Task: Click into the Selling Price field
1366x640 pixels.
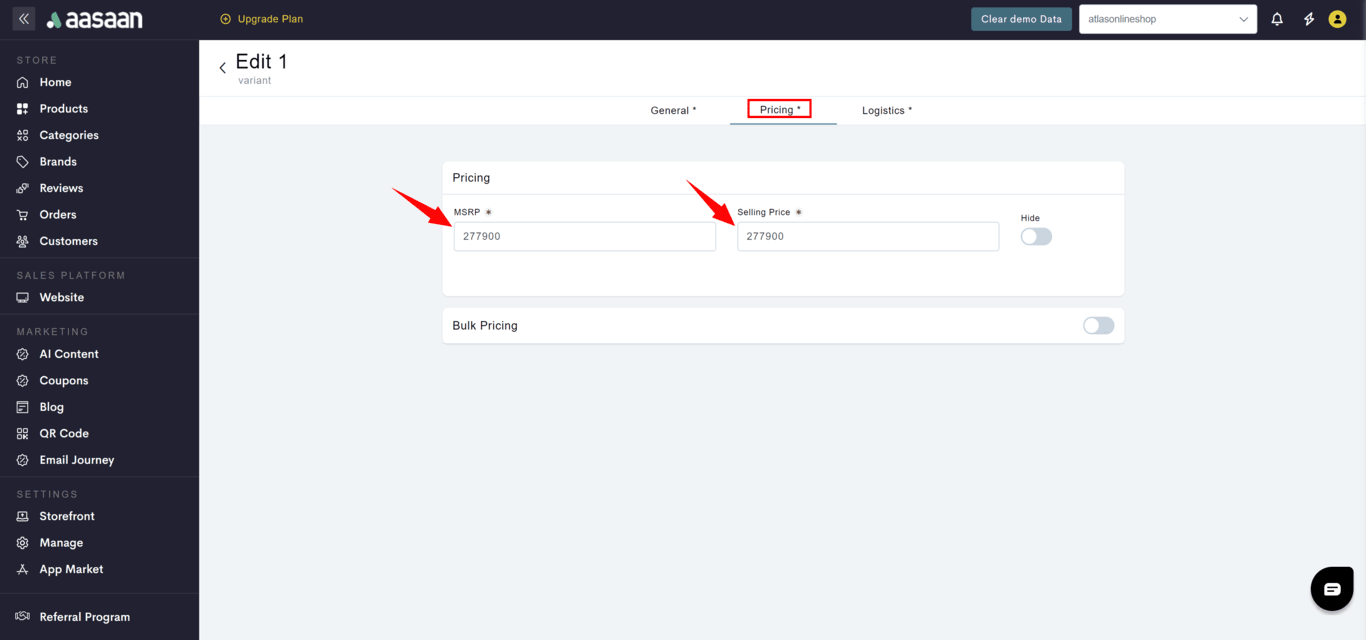Action: (x=867, y=237)
